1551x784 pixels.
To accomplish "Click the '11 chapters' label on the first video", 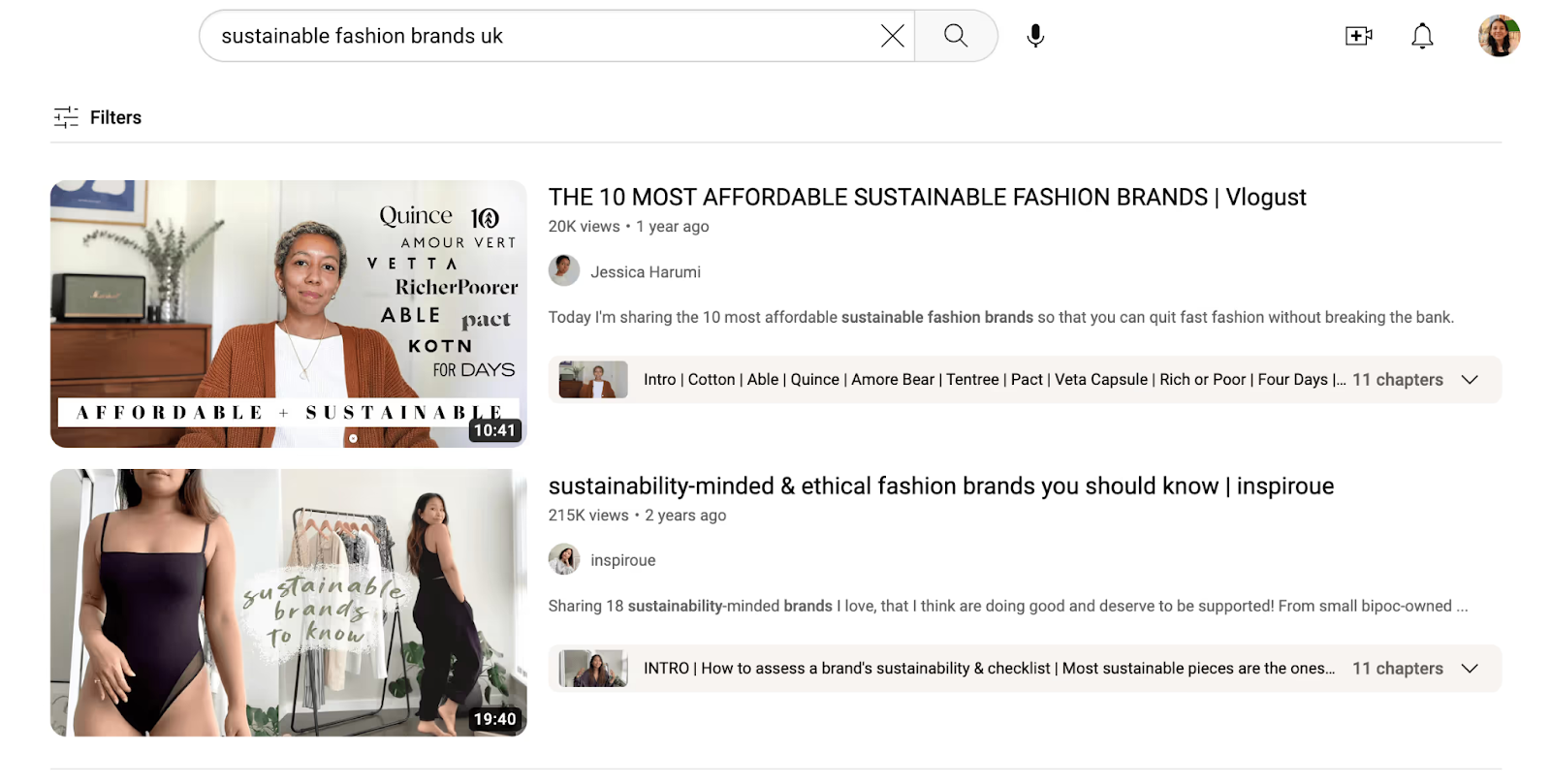I will [1398, 380].
